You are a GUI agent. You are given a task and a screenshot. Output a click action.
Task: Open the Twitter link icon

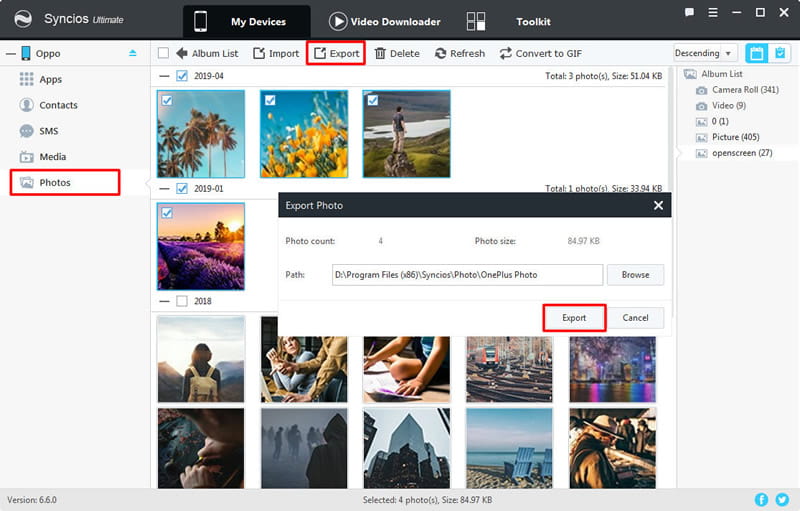pos(782,500)
